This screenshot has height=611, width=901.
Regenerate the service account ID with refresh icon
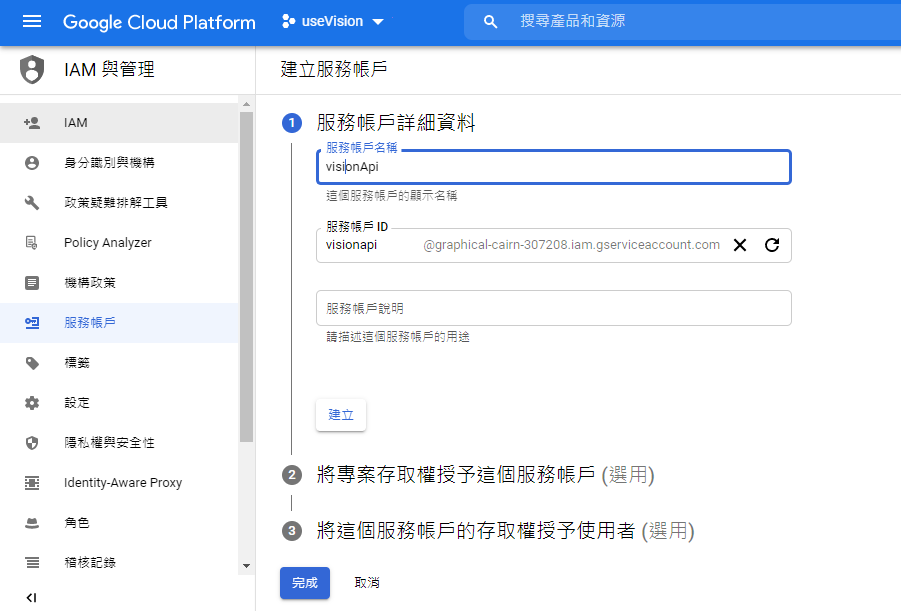point(772,245)
